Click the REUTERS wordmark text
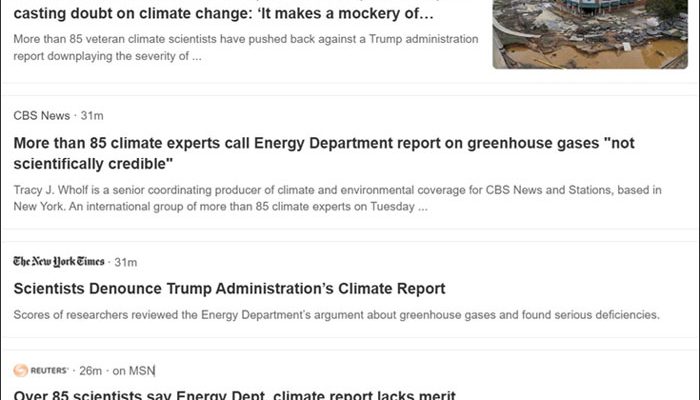The height and width of the screenshot is (400, 700). point(49,370)
